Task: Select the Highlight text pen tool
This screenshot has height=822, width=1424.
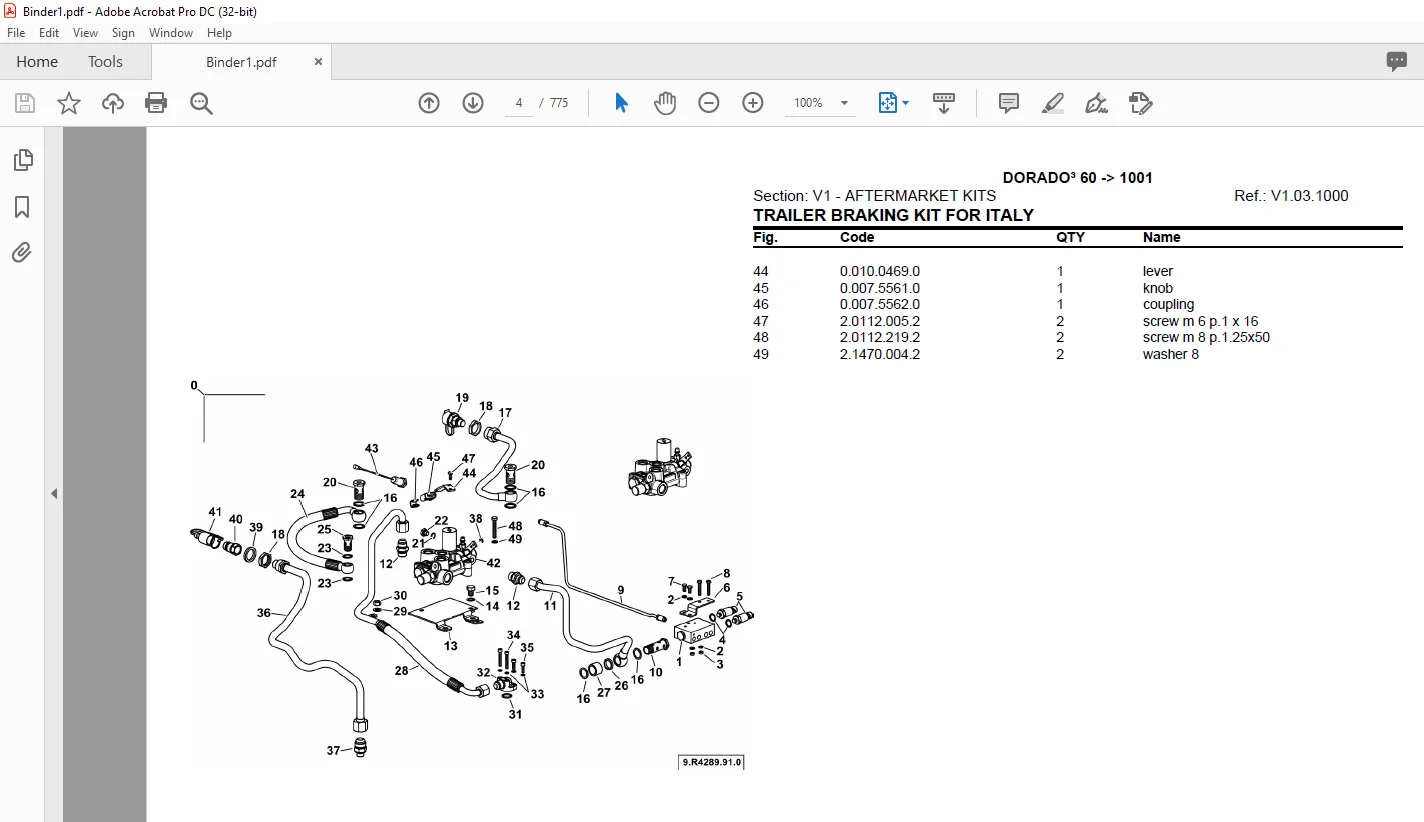Action: coord(1052,103)
